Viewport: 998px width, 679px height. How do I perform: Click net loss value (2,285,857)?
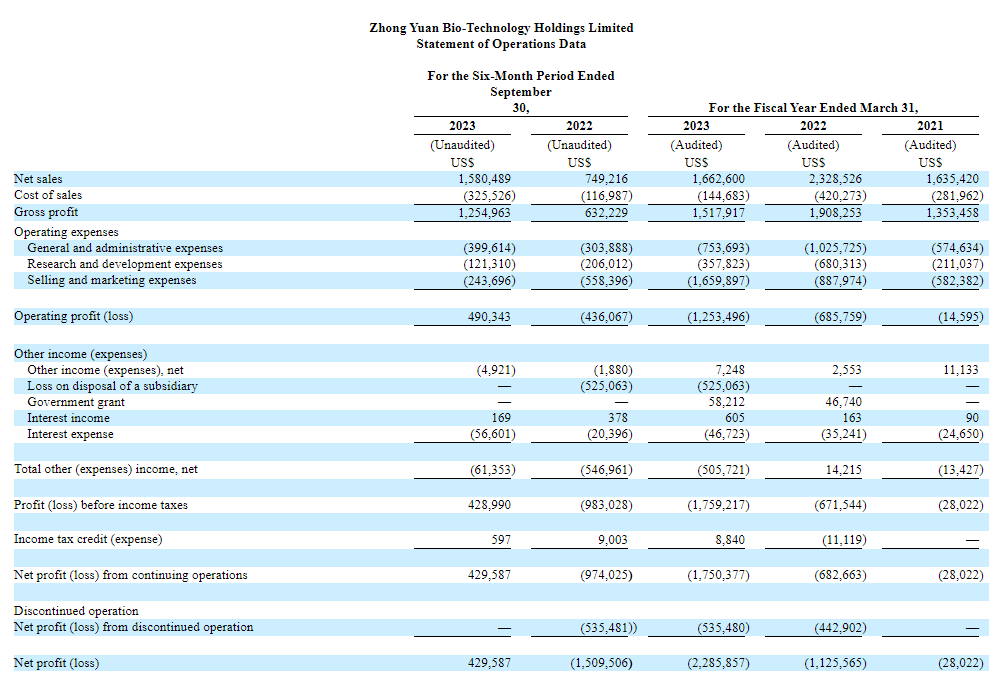tap(718, 662)
